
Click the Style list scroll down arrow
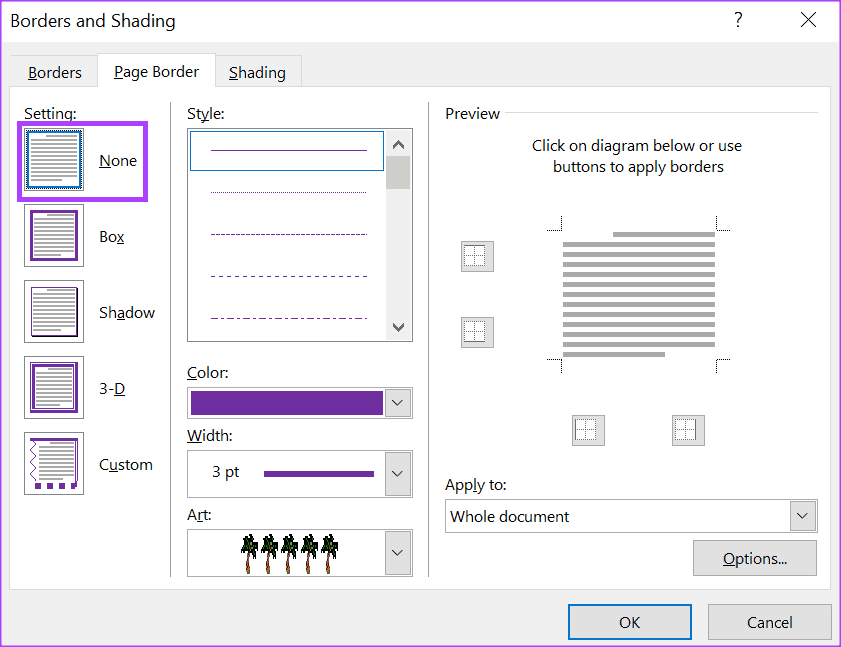pos(399,327)
